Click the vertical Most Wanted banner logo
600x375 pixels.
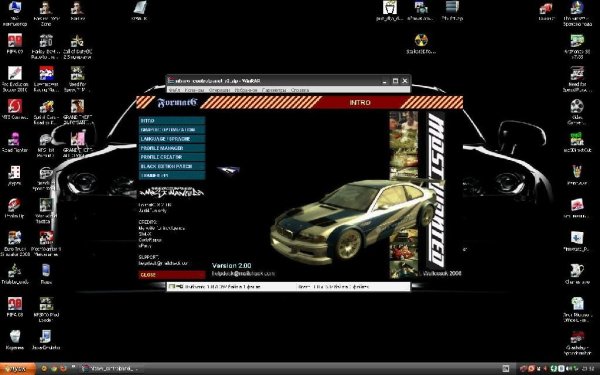click(x=435, y=191)
